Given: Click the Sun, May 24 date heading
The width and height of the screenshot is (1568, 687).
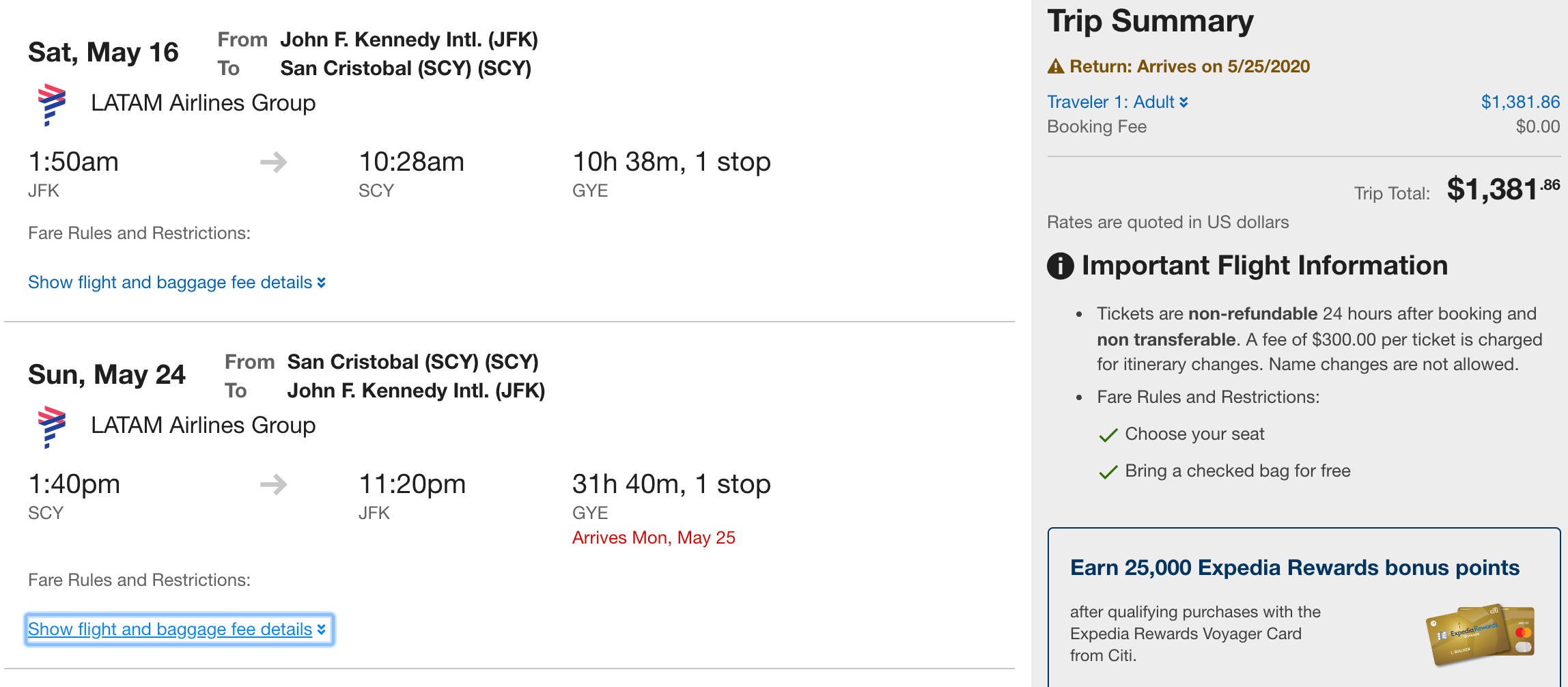Looking at the screenshot, I should (x=107, y=375).
